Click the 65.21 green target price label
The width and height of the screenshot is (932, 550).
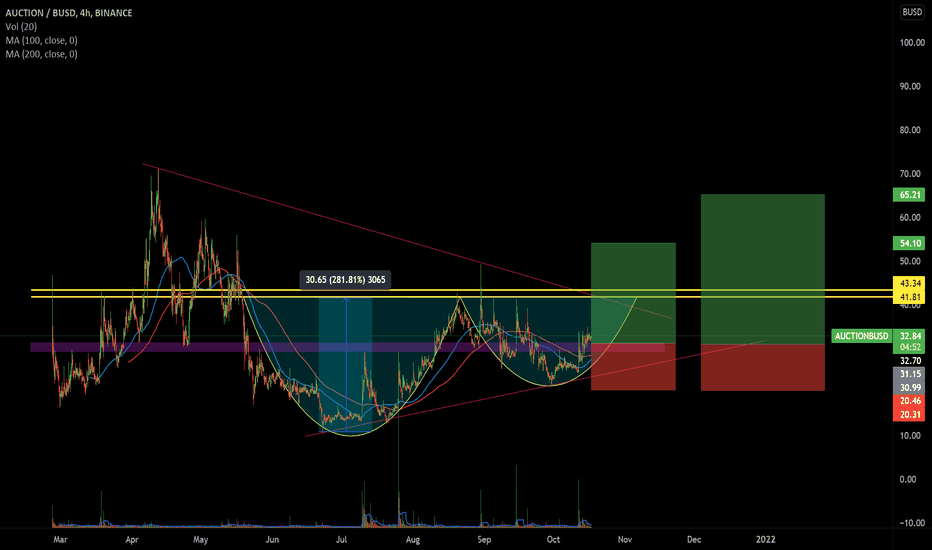pyautogui.click(x=909, y=194)
